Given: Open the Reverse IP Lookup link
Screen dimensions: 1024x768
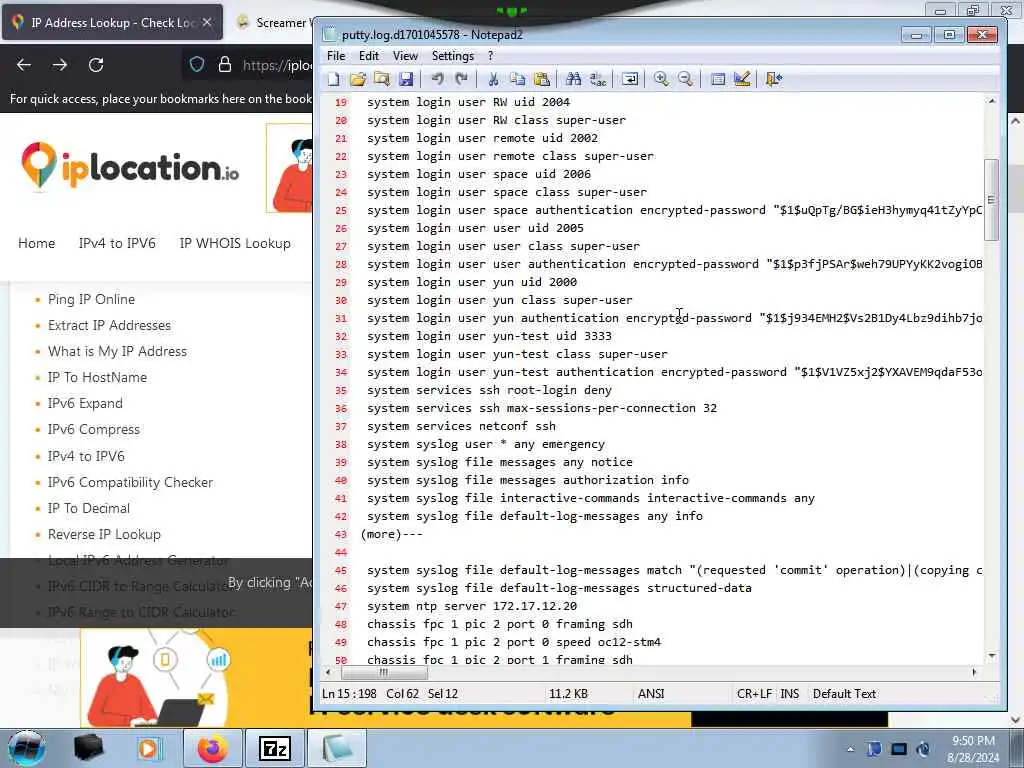Looking at the screenshot, I should pyautogui.click(x=104, y=535).
